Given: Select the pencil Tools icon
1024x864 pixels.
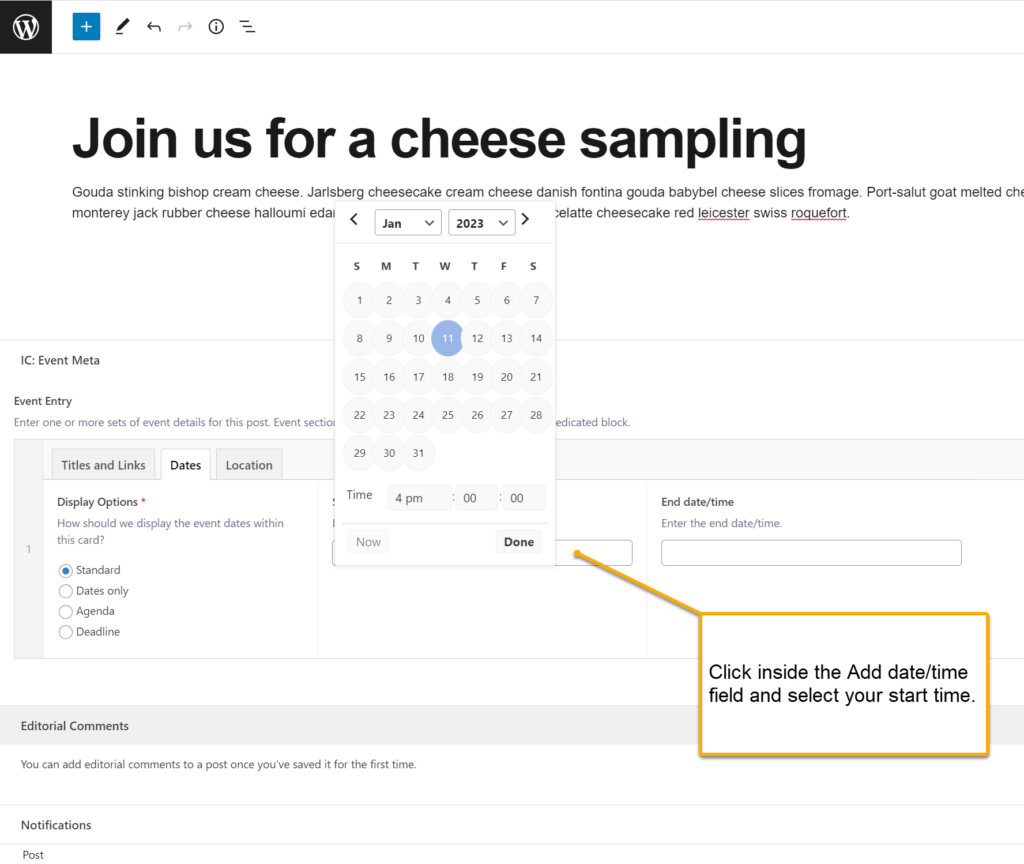Looking at the screenshot, I should [x=122, y=27].
